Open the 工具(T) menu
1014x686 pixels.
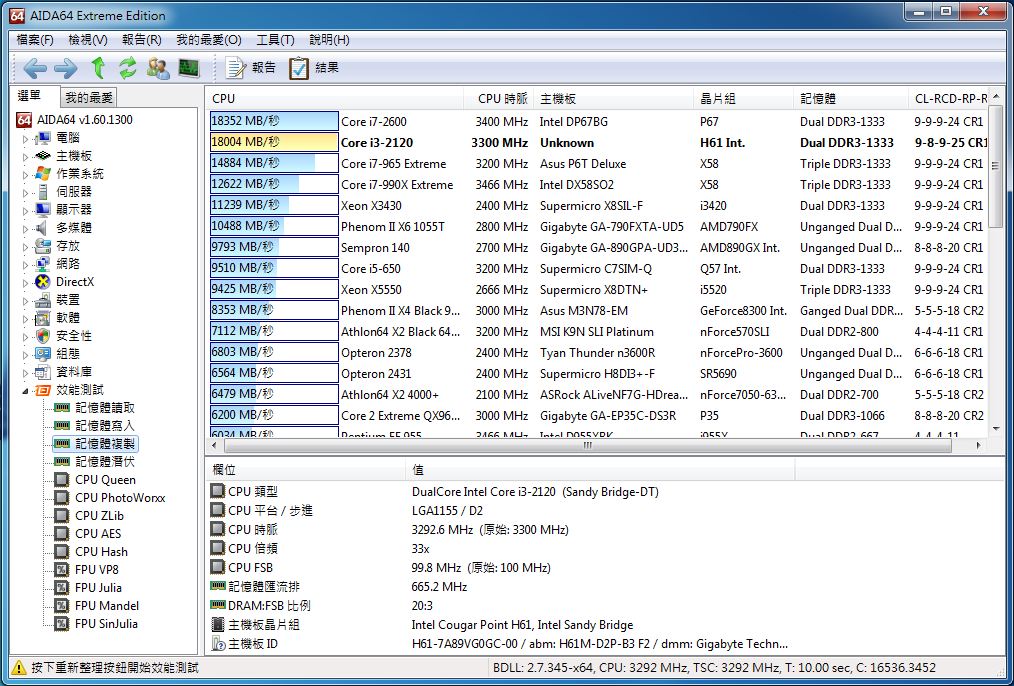275,40
